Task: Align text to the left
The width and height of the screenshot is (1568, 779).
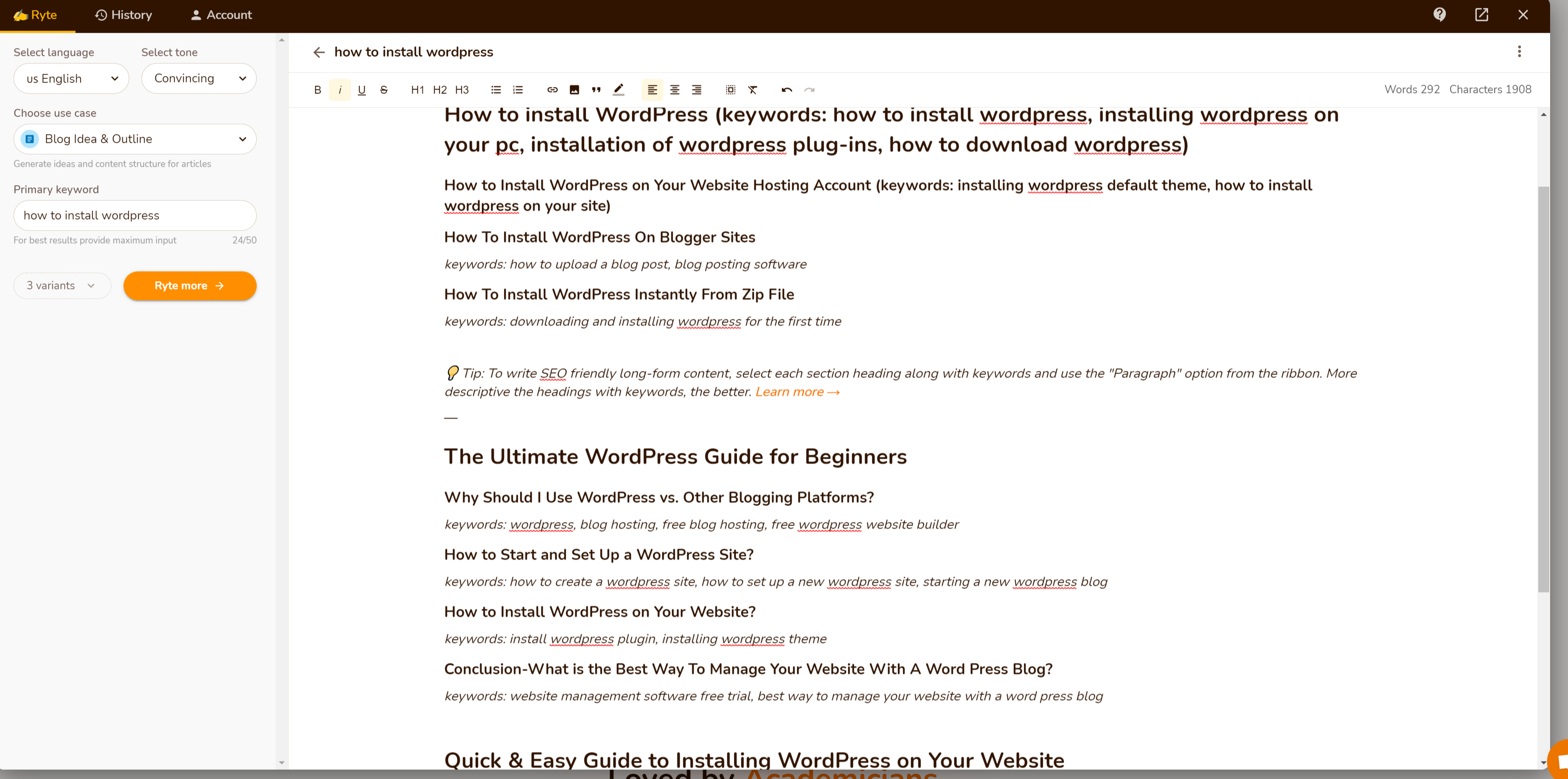Action: pos(653,90)
